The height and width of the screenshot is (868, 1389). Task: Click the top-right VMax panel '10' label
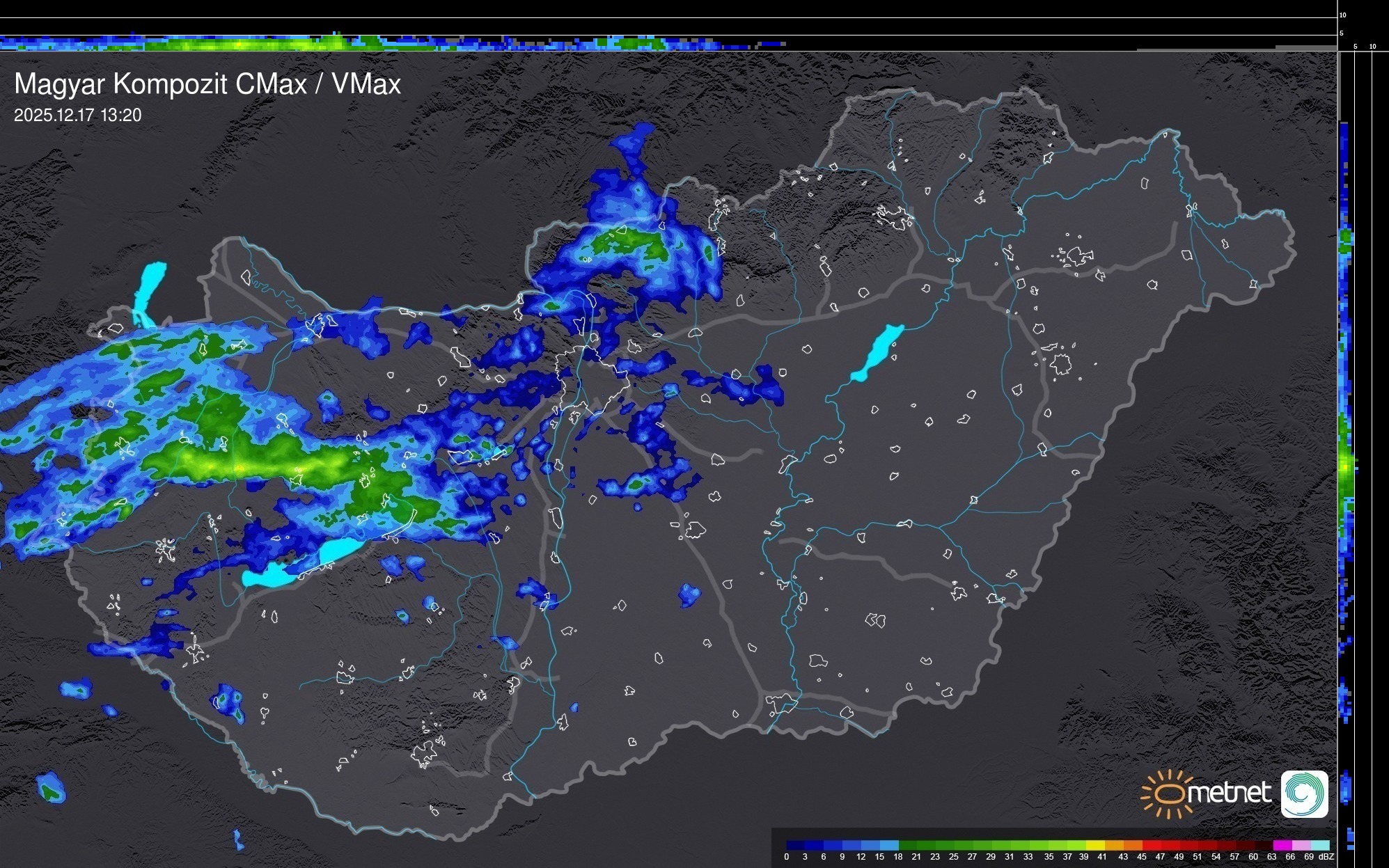click(x=1343, y=15)
